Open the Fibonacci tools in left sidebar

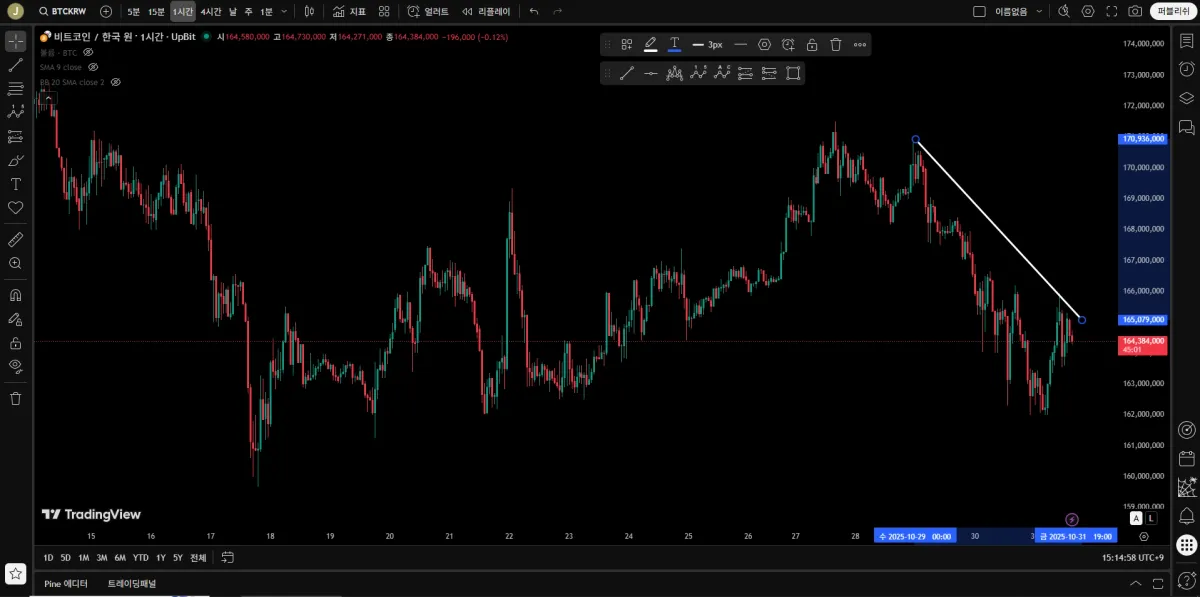tap(15, 89)
